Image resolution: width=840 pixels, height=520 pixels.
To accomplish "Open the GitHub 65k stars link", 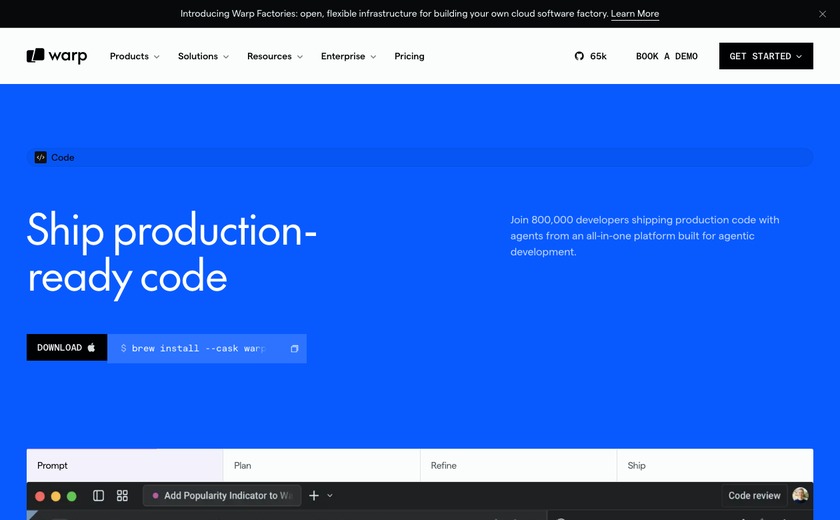I will pyautogui.click(x=590, y=56).
